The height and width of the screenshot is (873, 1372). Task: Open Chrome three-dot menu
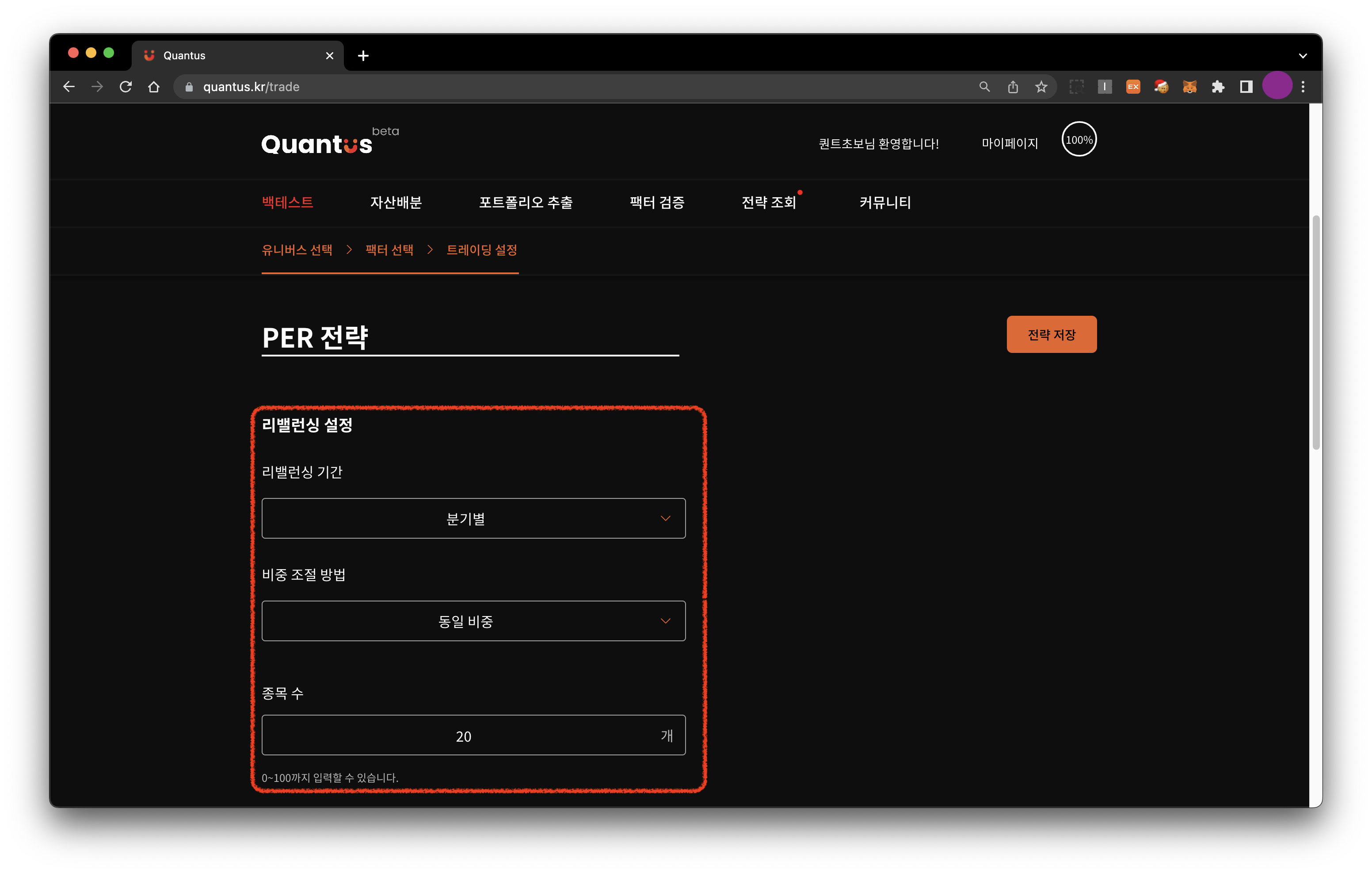pos(1303,87)
